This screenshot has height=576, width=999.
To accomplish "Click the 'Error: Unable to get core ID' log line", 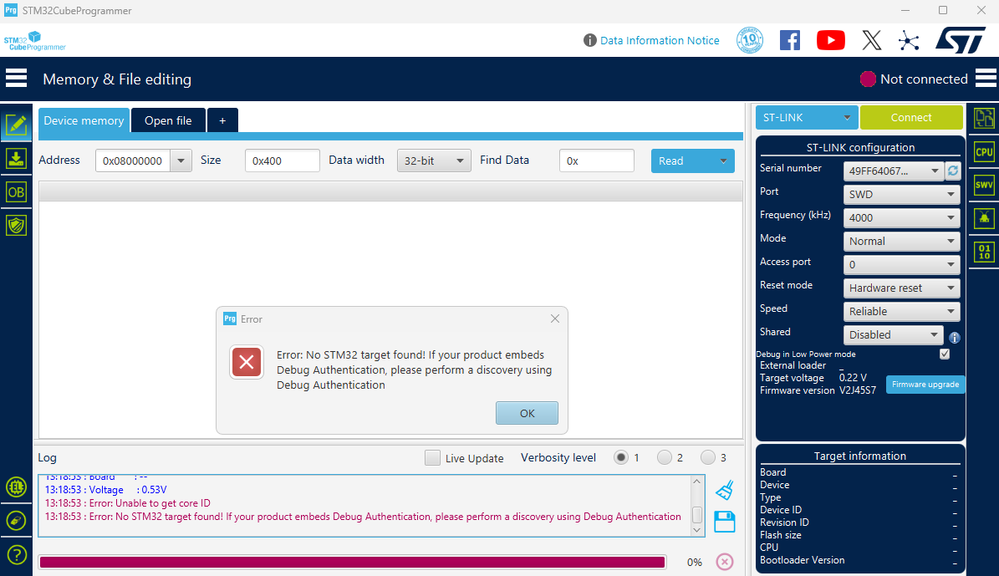I will [127, 503].
